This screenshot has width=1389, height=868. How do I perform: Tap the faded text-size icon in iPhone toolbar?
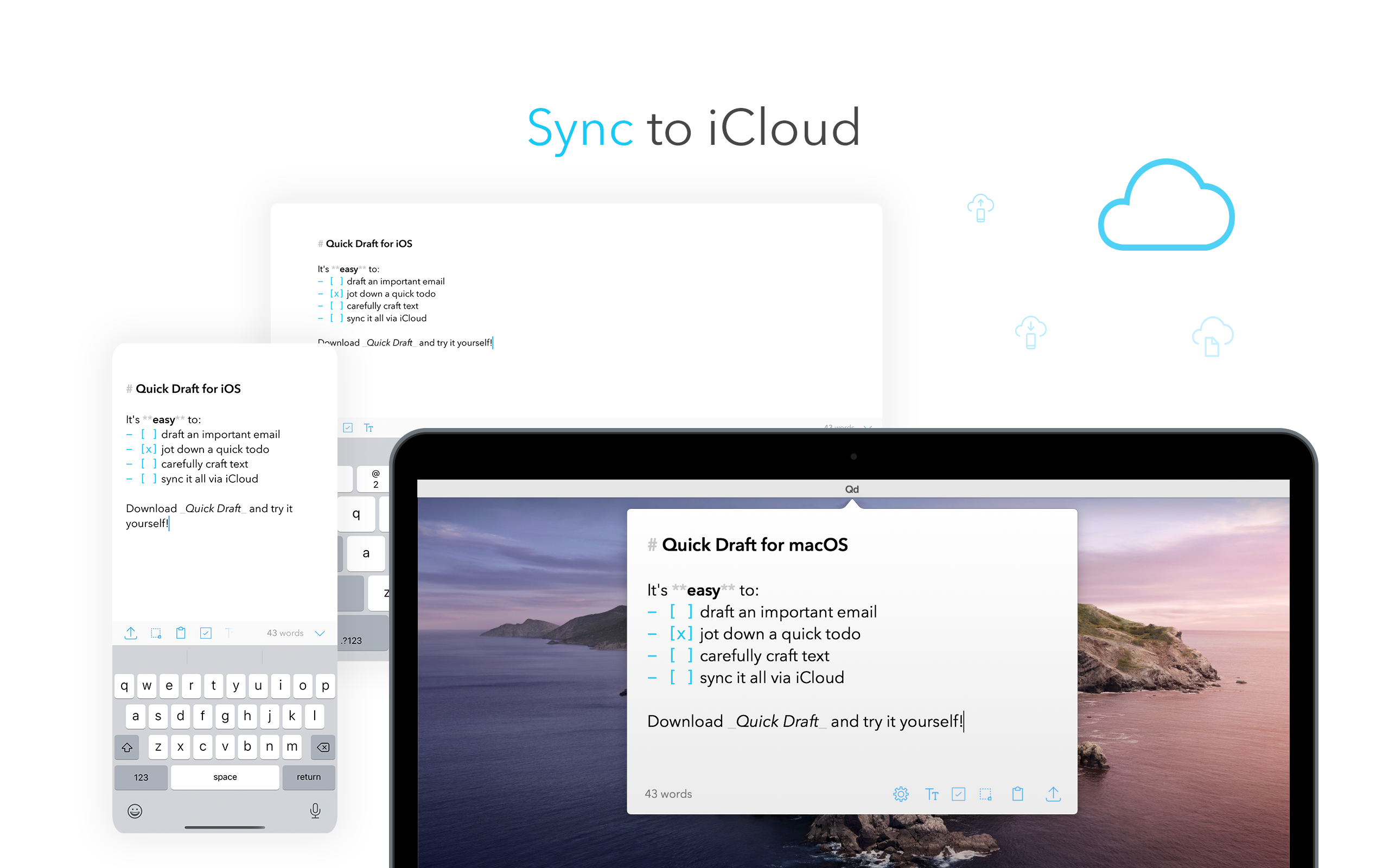[228, 633]
